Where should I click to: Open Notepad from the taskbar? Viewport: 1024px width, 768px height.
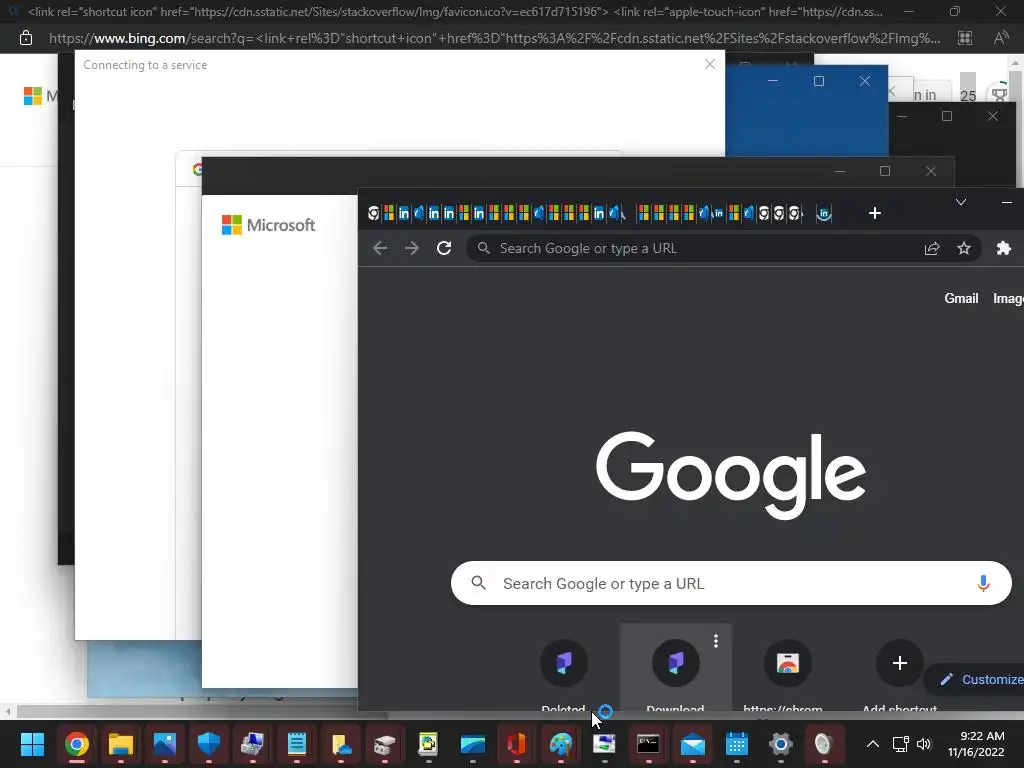pos(296,744)
